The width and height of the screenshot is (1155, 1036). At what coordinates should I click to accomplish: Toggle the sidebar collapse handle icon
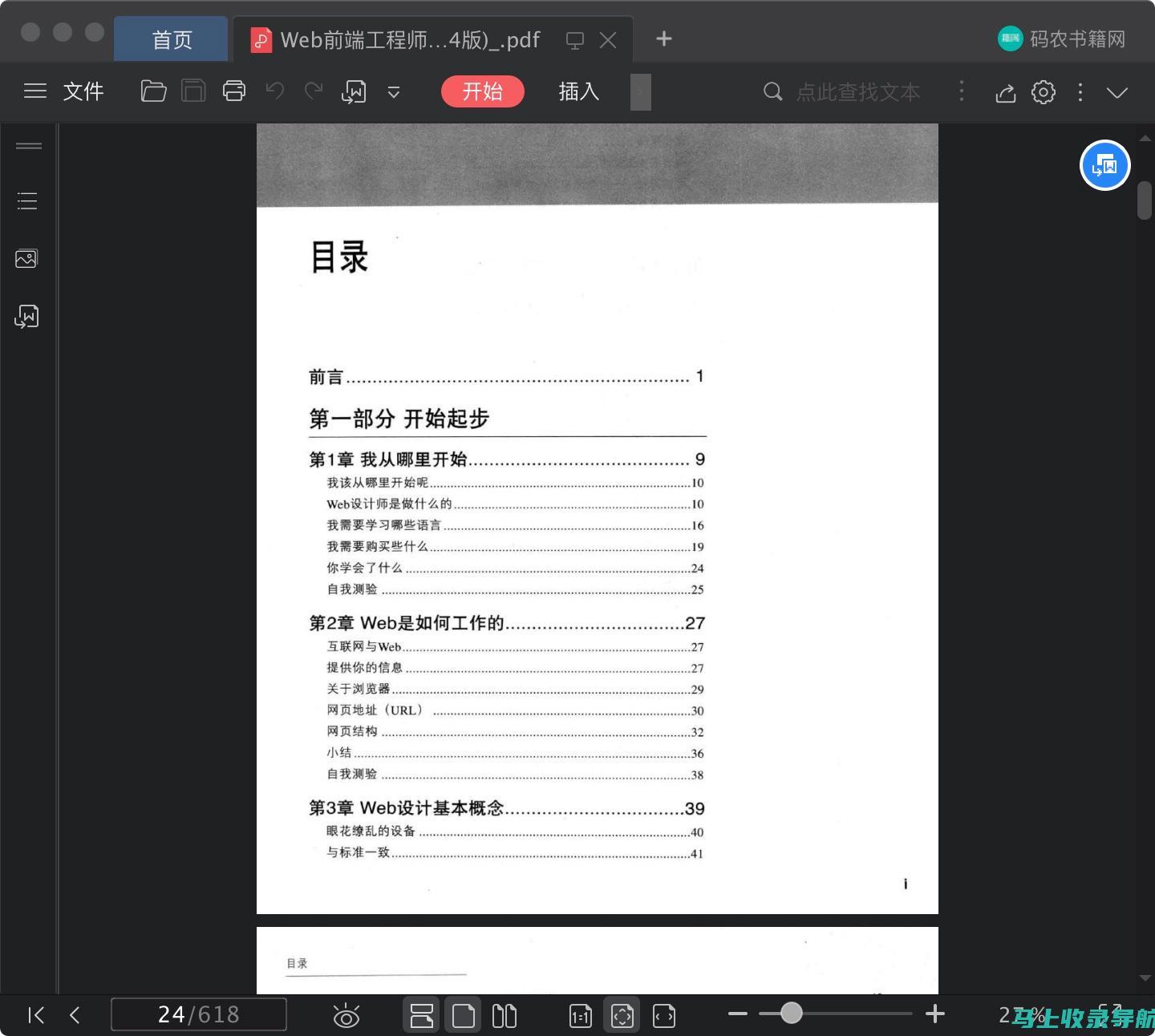[x=29, y=146]
